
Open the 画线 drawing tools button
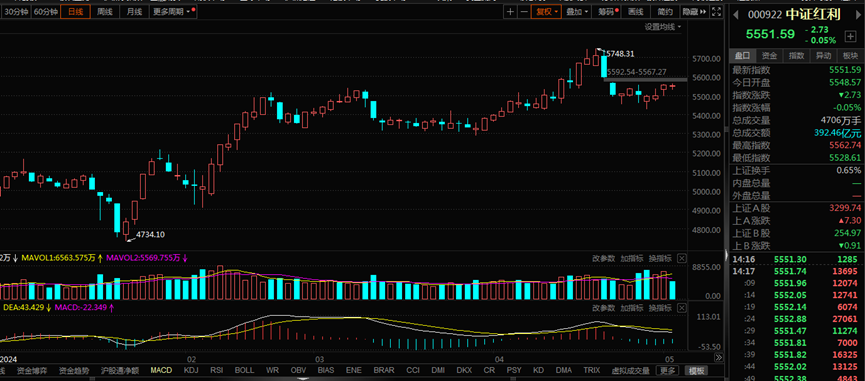click(636, 12)
